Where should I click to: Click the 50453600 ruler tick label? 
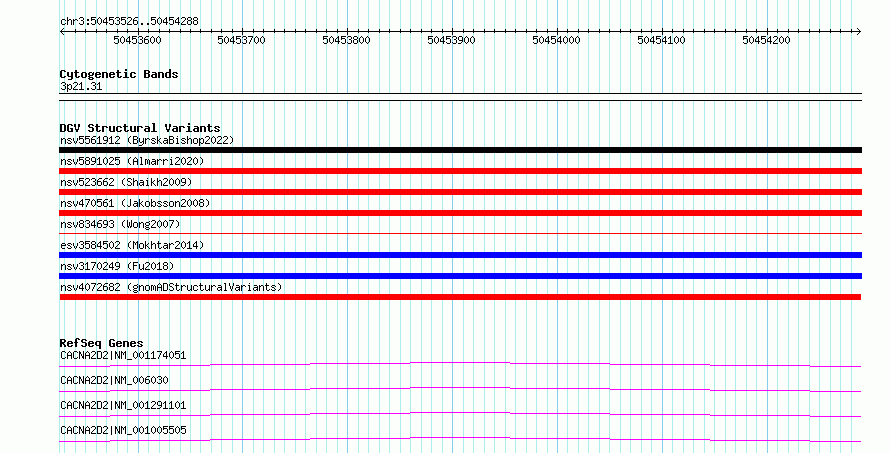137,40
